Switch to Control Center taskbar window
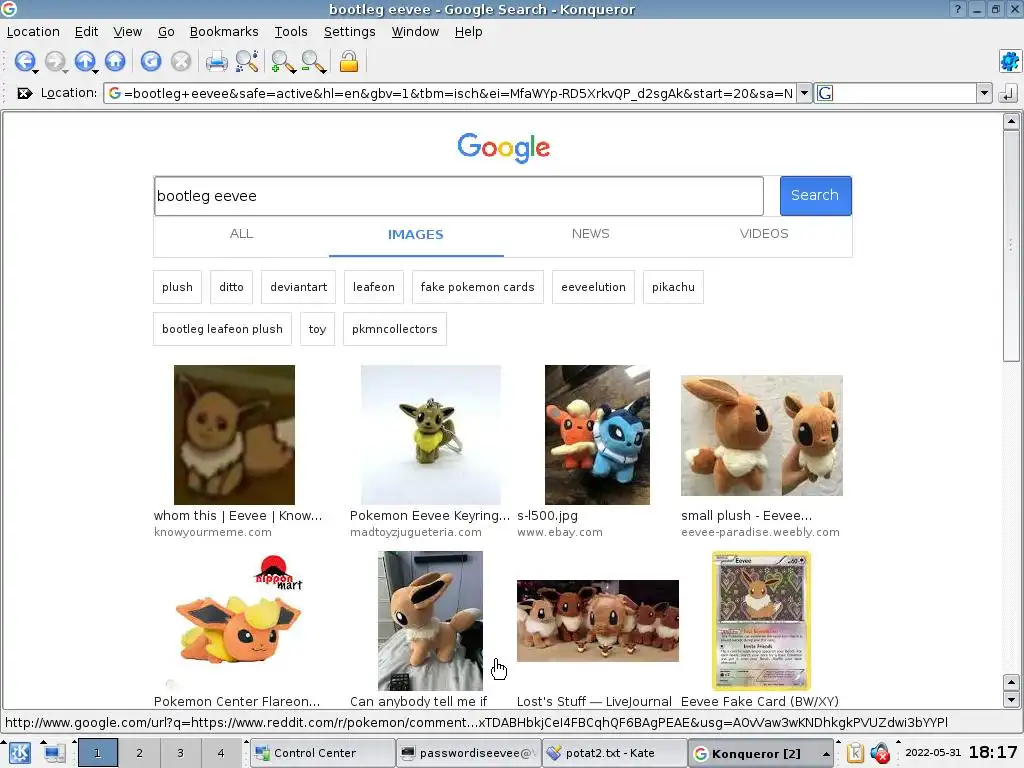 (323, 753)
